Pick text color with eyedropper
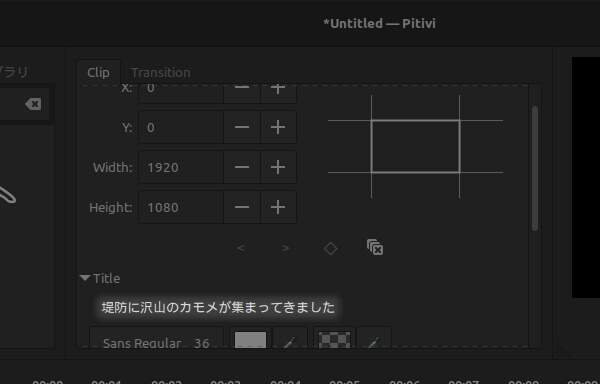 click(x=290, y=338)
